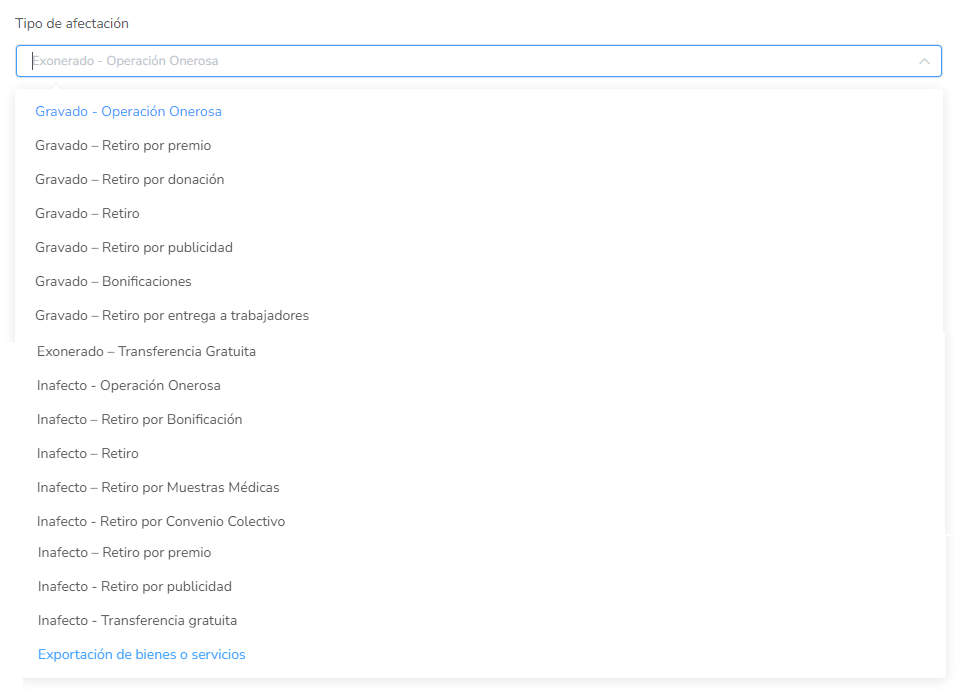Click the dropdown chevron arrow icon
The height and width of the screenshot is (696, 966).
[924, 61]
